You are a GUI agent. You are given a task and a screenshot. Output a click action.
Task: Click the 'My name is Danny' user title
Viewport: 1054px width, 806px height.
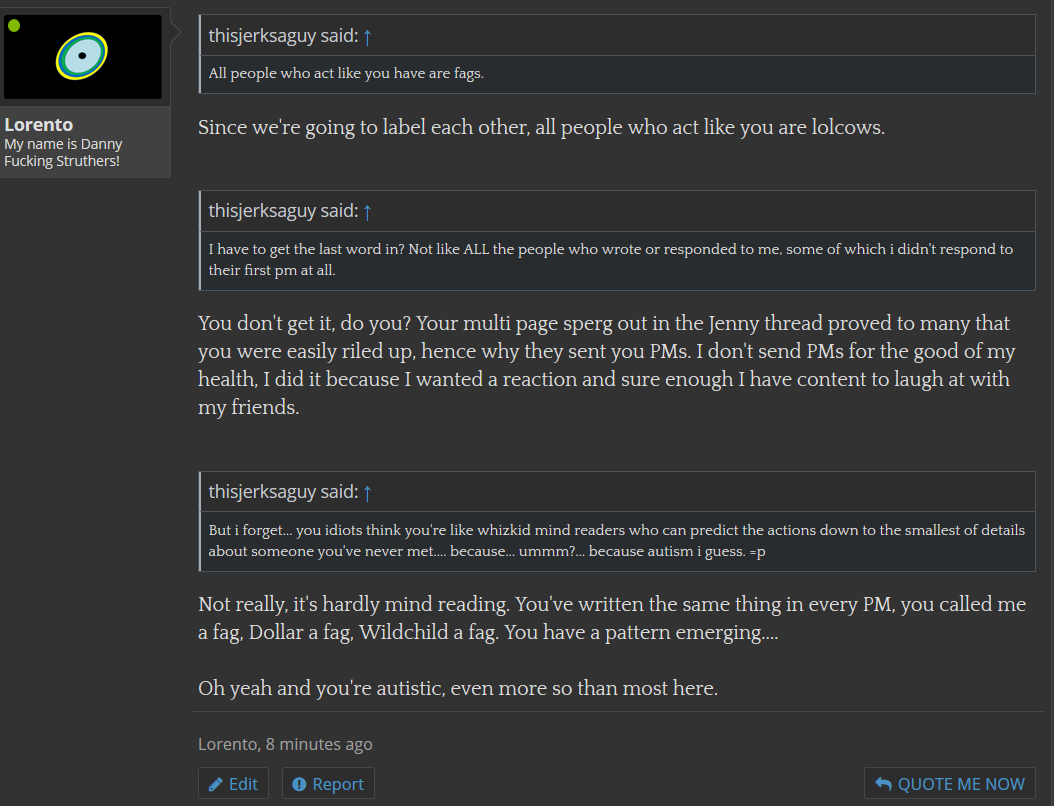pyautogui.click(x=63, y=153)
